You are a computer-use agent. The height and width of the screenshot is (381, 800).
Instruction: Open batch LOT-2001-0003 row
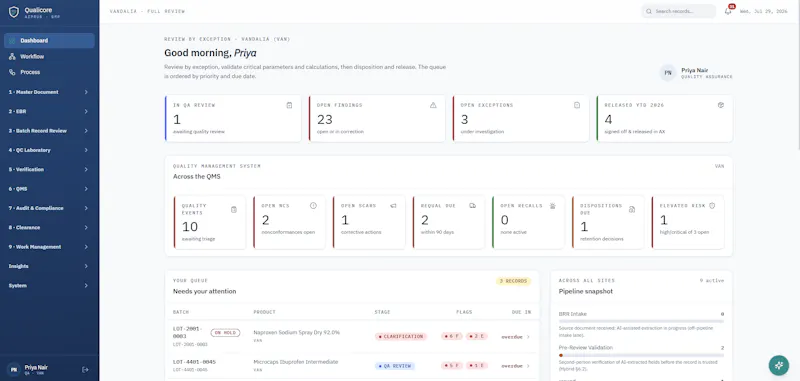click(x=352, y=337)
